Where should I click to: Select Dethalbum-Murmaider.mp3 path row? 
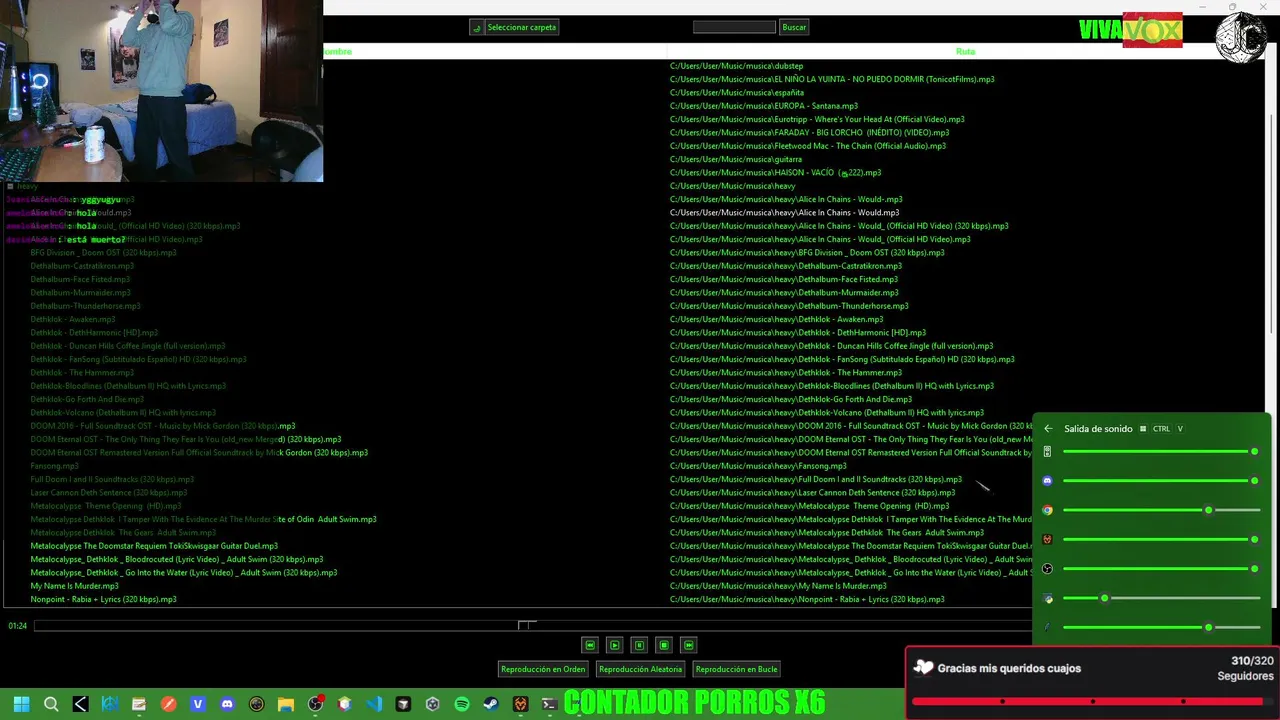point(786,293)
